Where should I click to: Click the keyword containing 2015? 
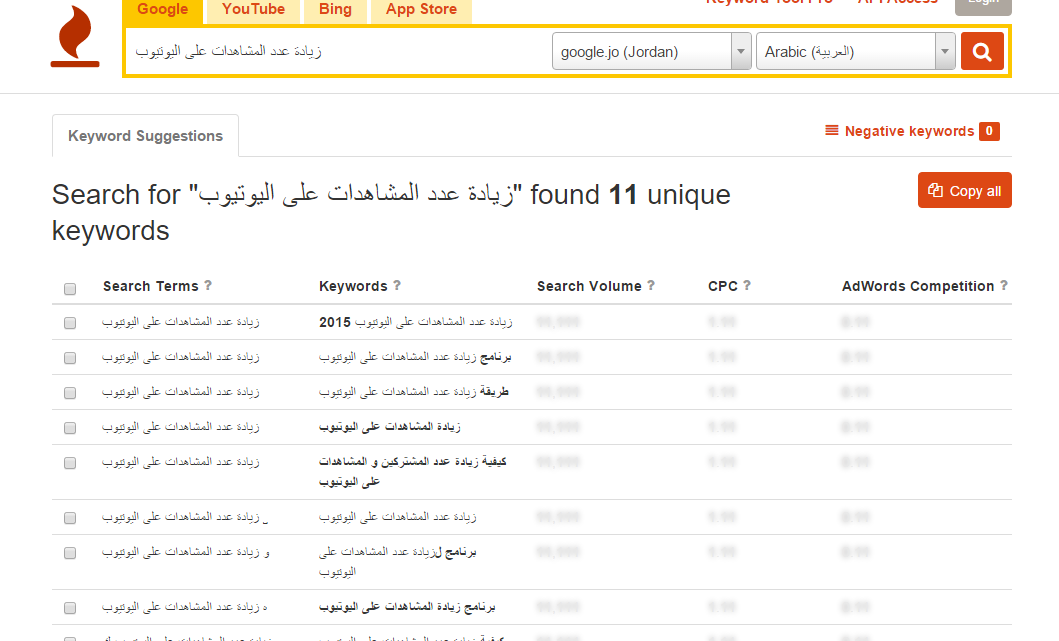pyautogui.click(x=415, y=322)
